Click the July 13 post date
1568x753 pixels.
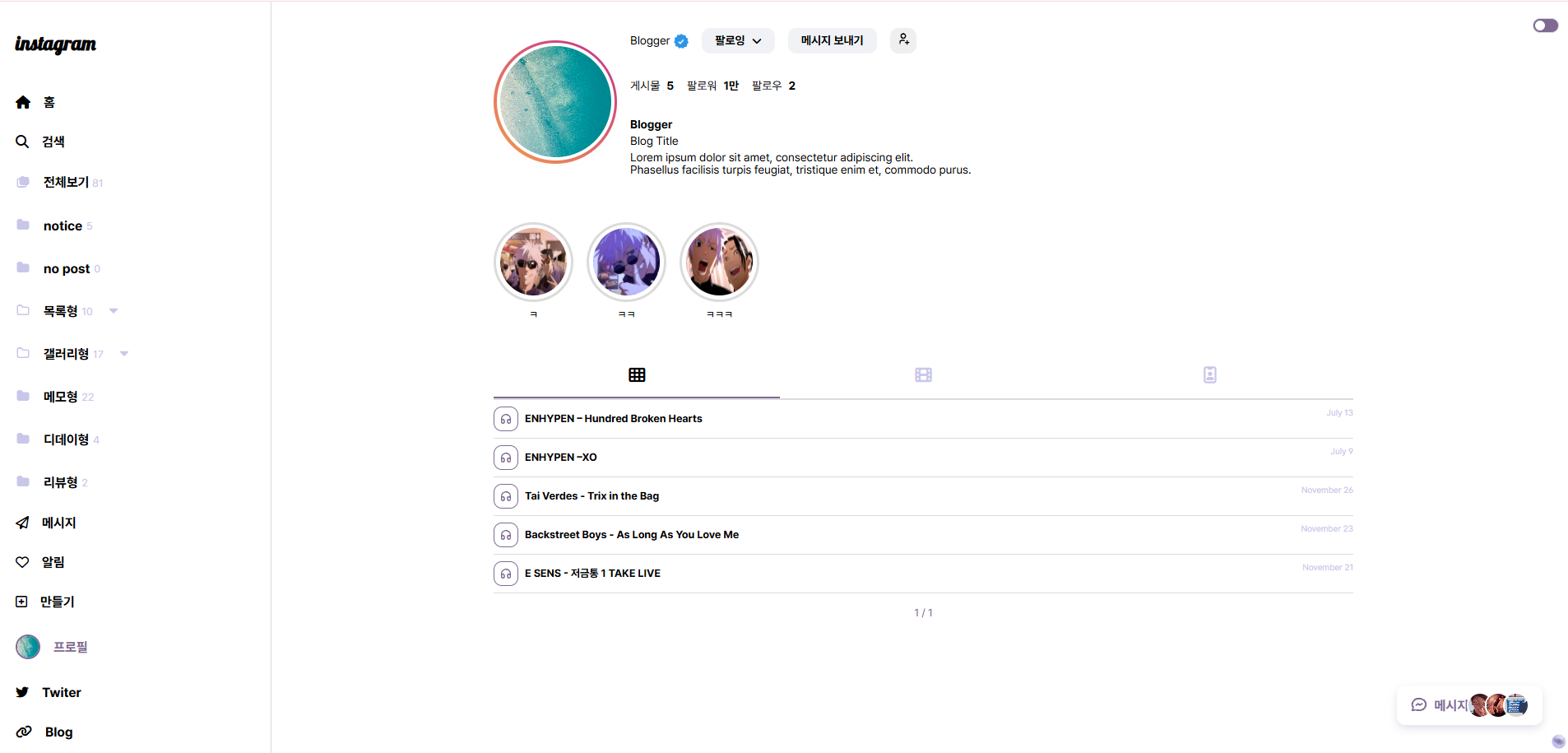coord(1339,413)
